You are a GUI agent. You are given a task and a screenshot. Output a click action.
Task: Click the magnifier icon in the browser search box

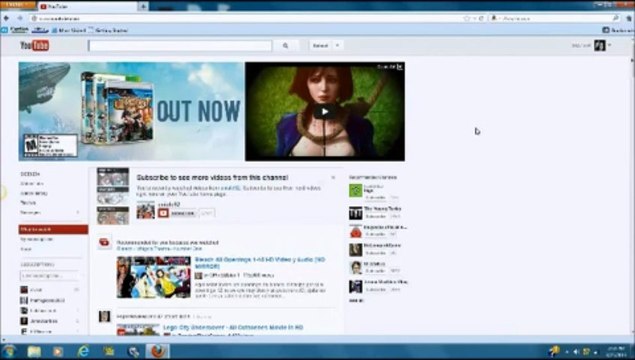pyautogui.click(x=615, y=18)
